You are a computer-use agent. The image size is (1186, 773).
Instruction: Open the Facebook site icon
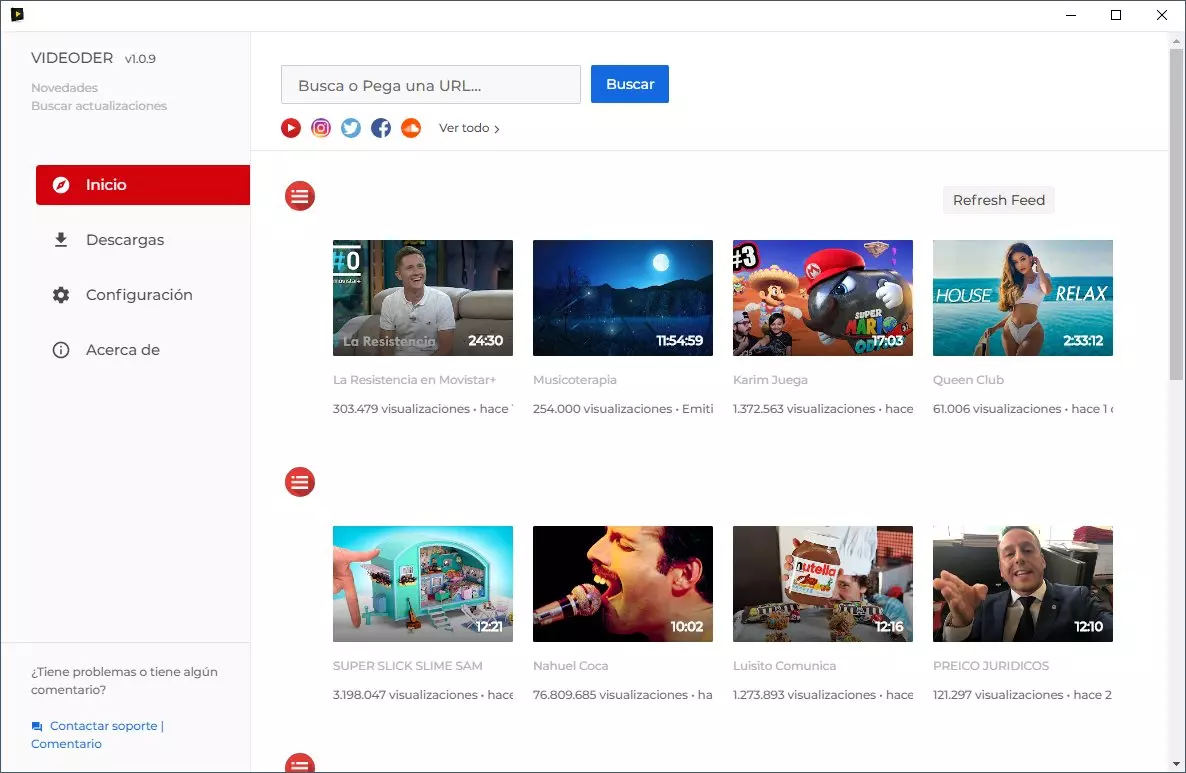click(381, 128)
